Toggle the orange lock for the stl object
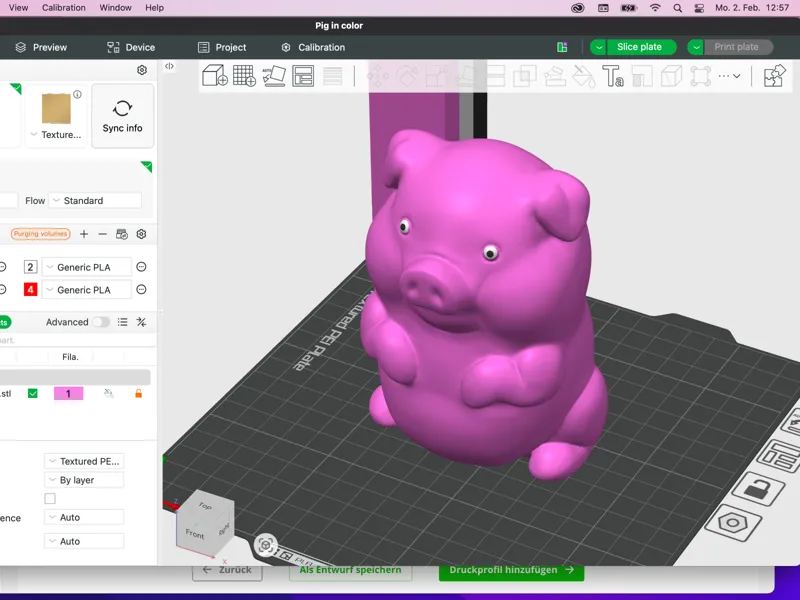This screenshot has width=800, height=600. point(138,393)
